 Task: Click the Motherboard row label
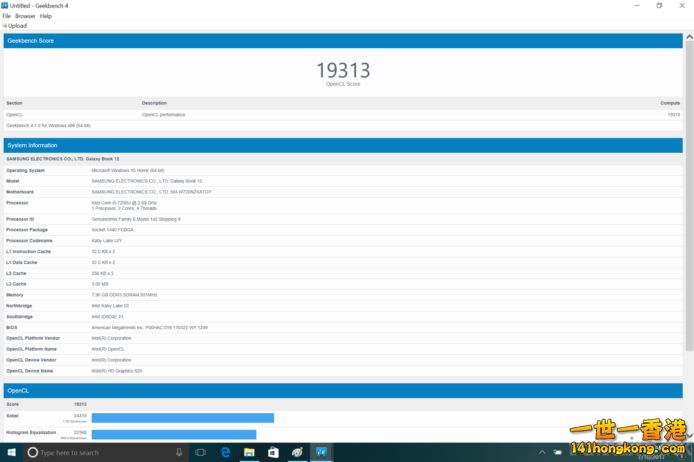pyautogui.click(x=20, y=192)
